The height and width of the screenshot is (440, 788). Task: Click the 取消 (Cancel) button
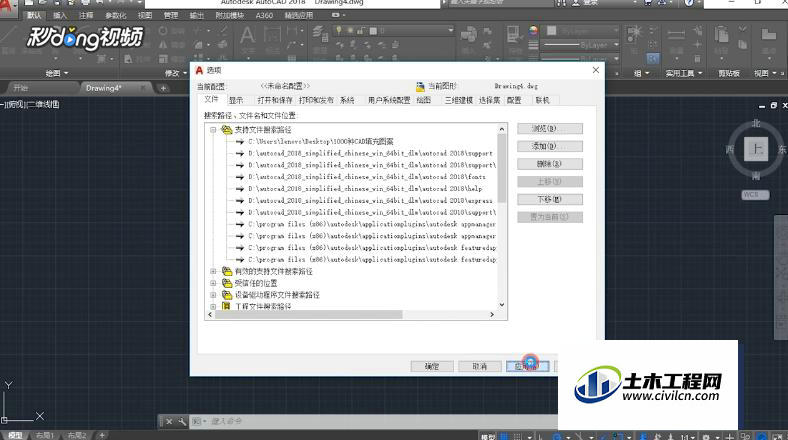tap(479, 367)
